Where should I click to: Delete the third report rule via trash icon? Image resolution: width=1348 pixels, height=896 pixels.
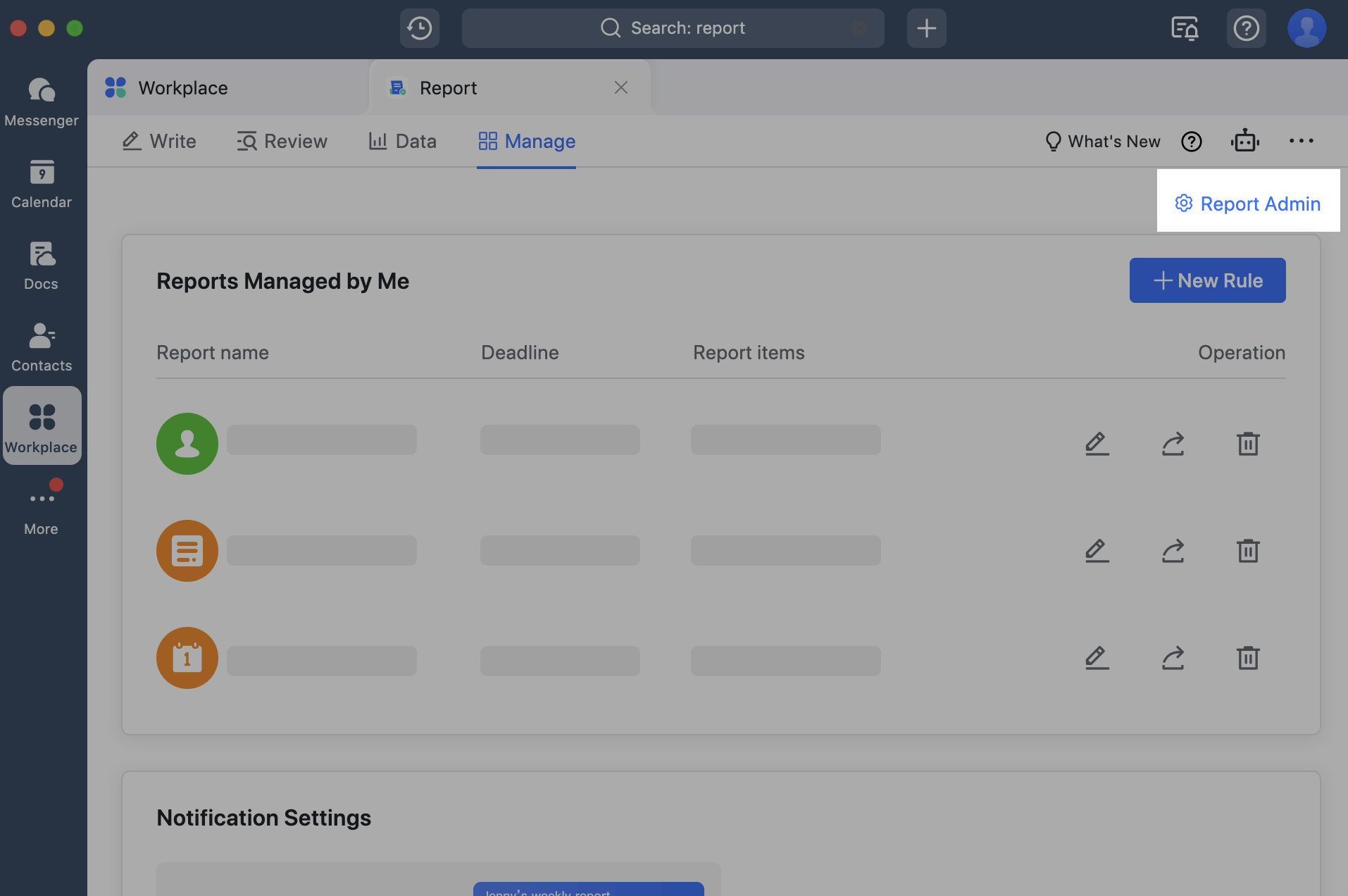(1249, 658)
